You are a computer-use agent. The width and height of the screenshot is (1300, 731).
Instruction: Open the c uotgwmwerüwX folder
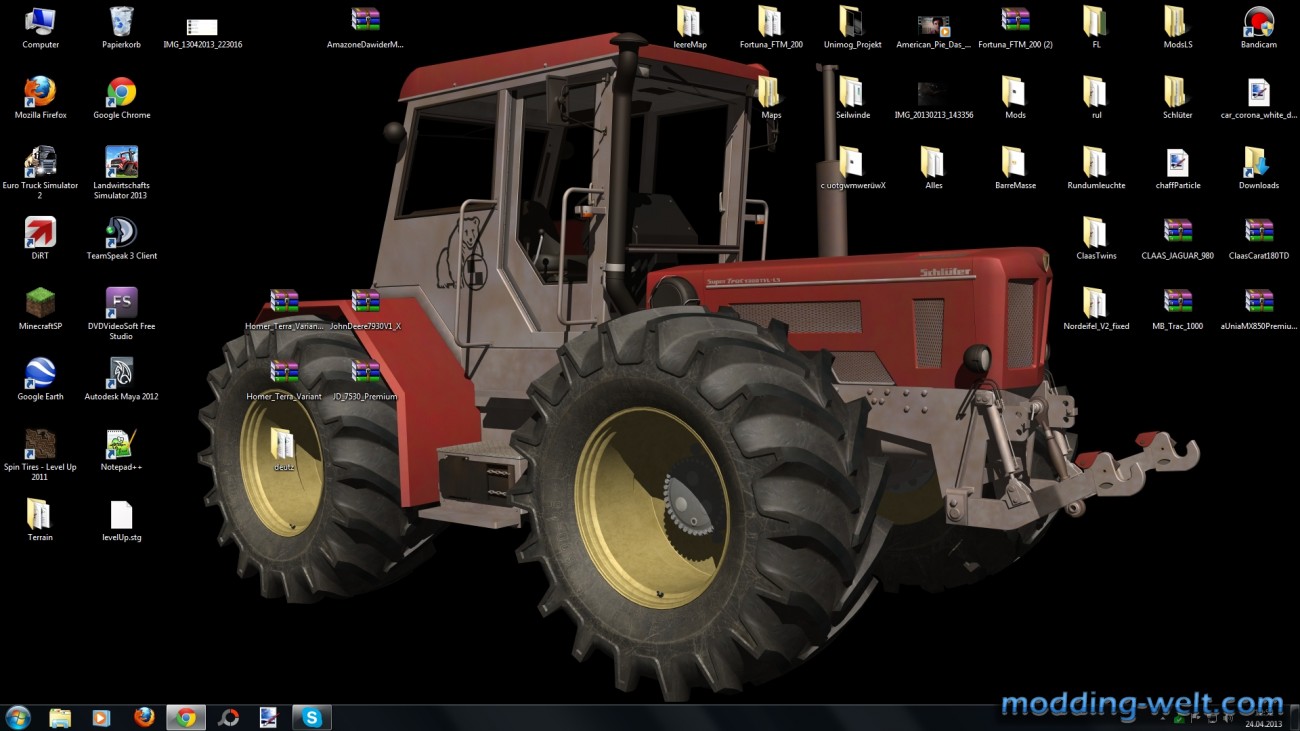point(852,168)
